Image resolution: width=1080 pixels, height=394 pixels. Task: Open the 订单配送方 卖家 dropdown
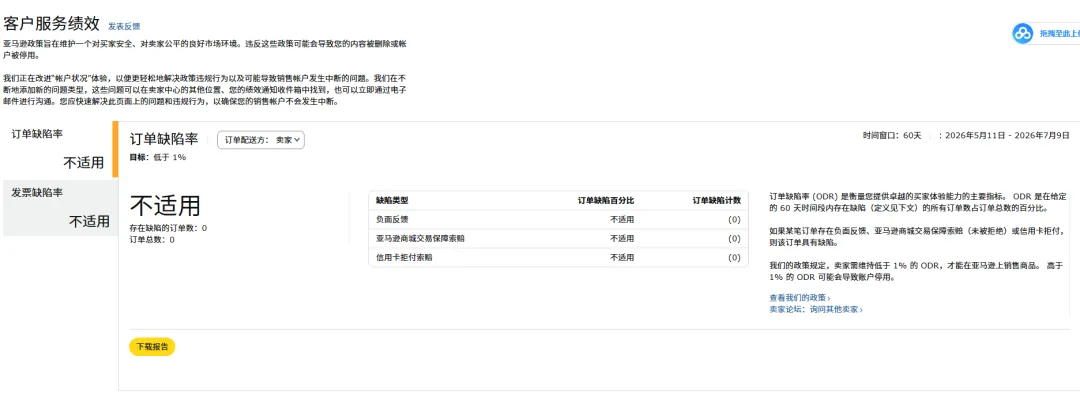pyautogui.click(x=261, y=140)
